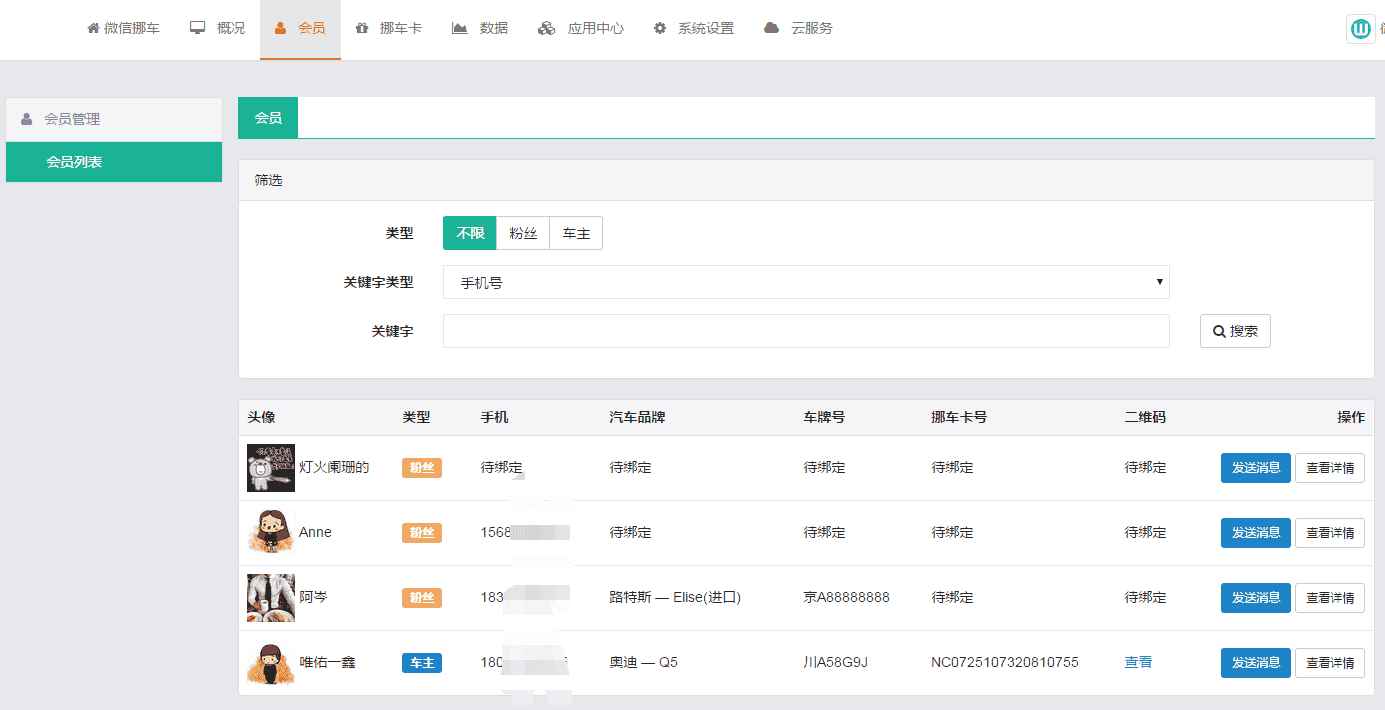This screenshot has height=710, width=1385.
Task: Click the 关键字 text input field
Action: (x=805, y=331)
